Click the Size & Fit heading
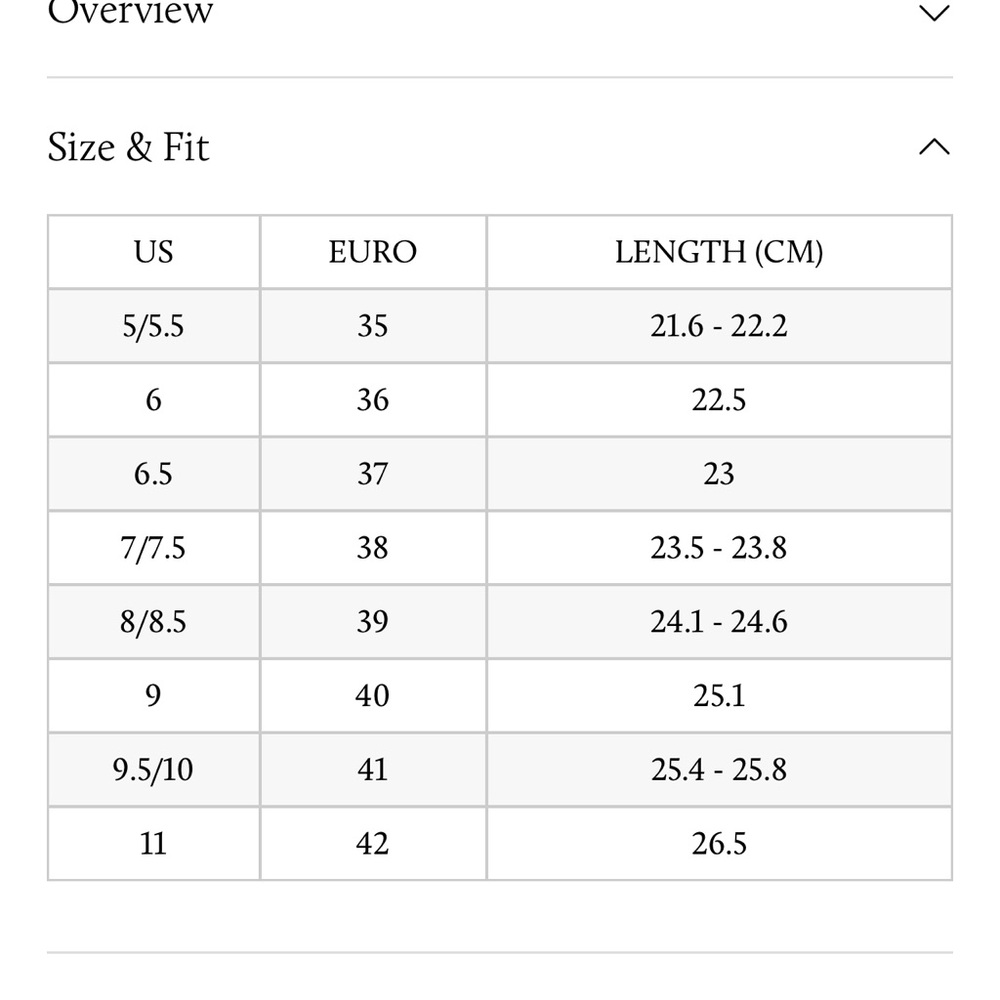Screen dimensions: 1000x1000 (x=128, y=147)
